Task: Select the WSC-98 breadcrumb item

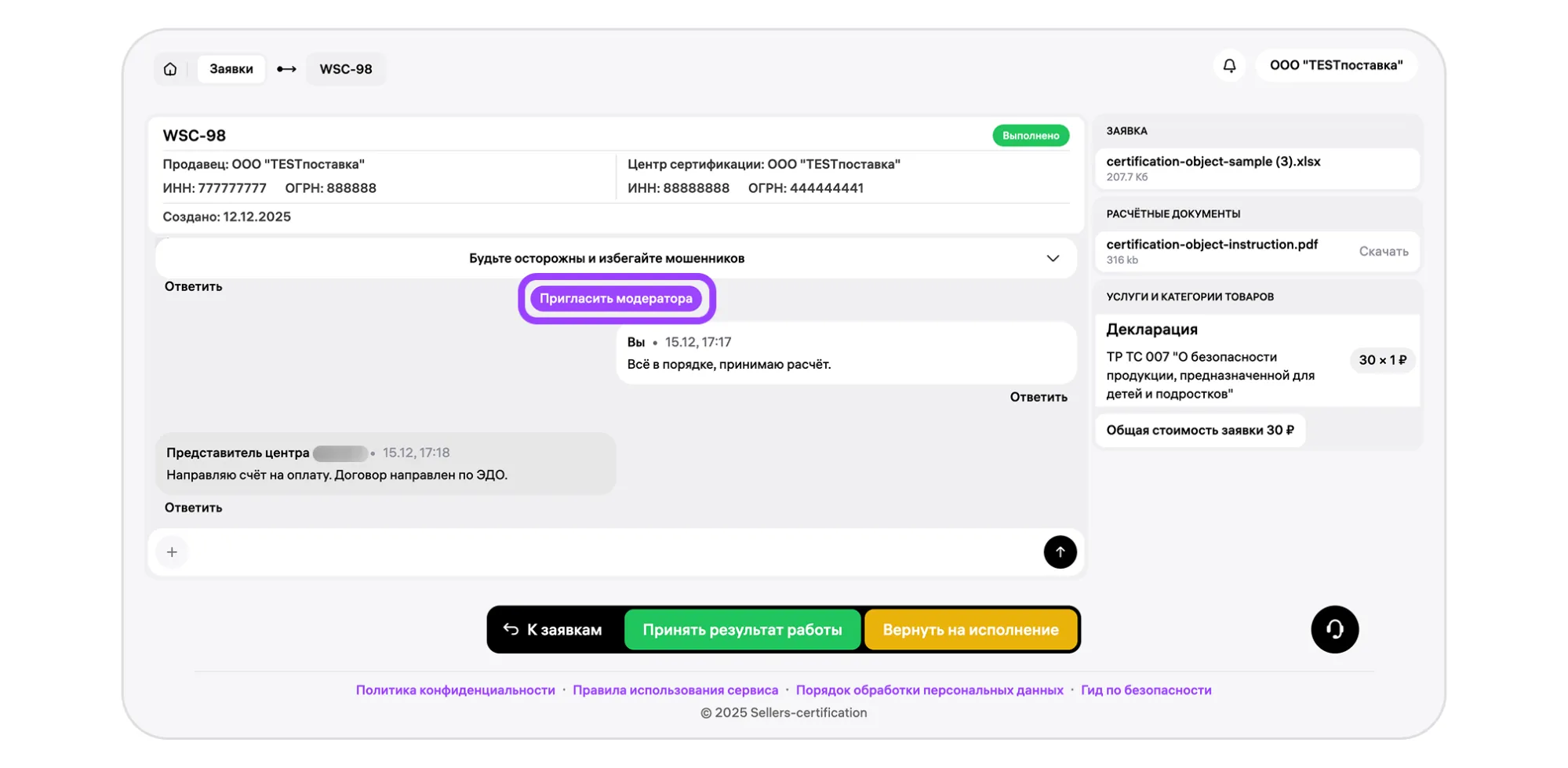Action: pyautogui.click(x=345, y=69)
